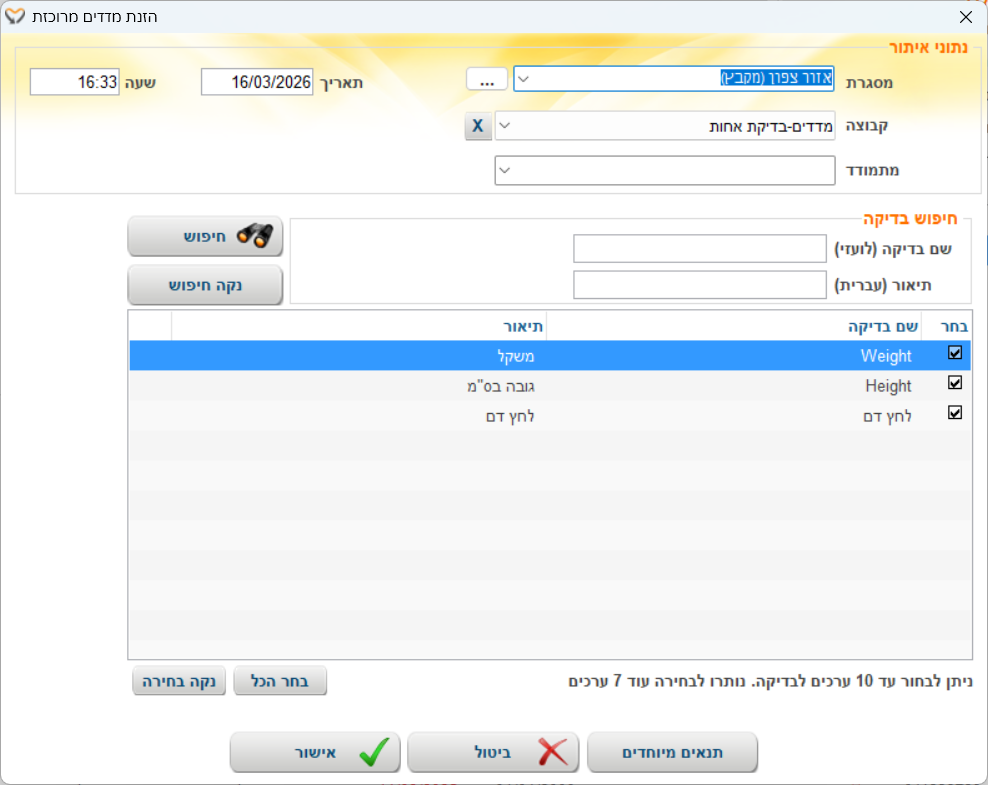Expand the מתמודד dropdown
988x785 pixels.
(x=506, y=171)
